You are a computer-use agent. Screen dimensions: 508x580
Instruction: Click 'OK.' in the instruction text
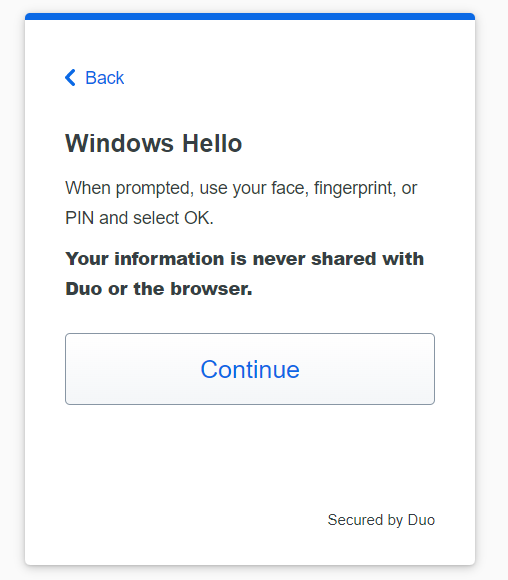click(199, 218)
